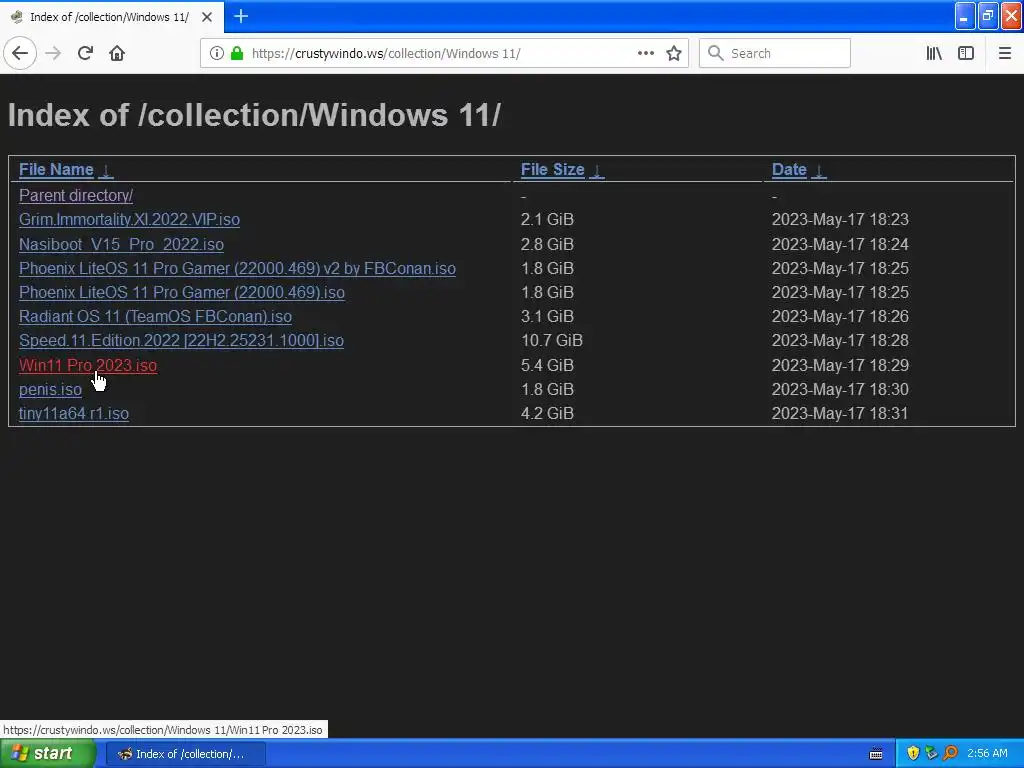The height and width of the screenshot is (768, 1024).
Task: Click the safely remove hardware tray icon
Action: (x=931, y=753)
